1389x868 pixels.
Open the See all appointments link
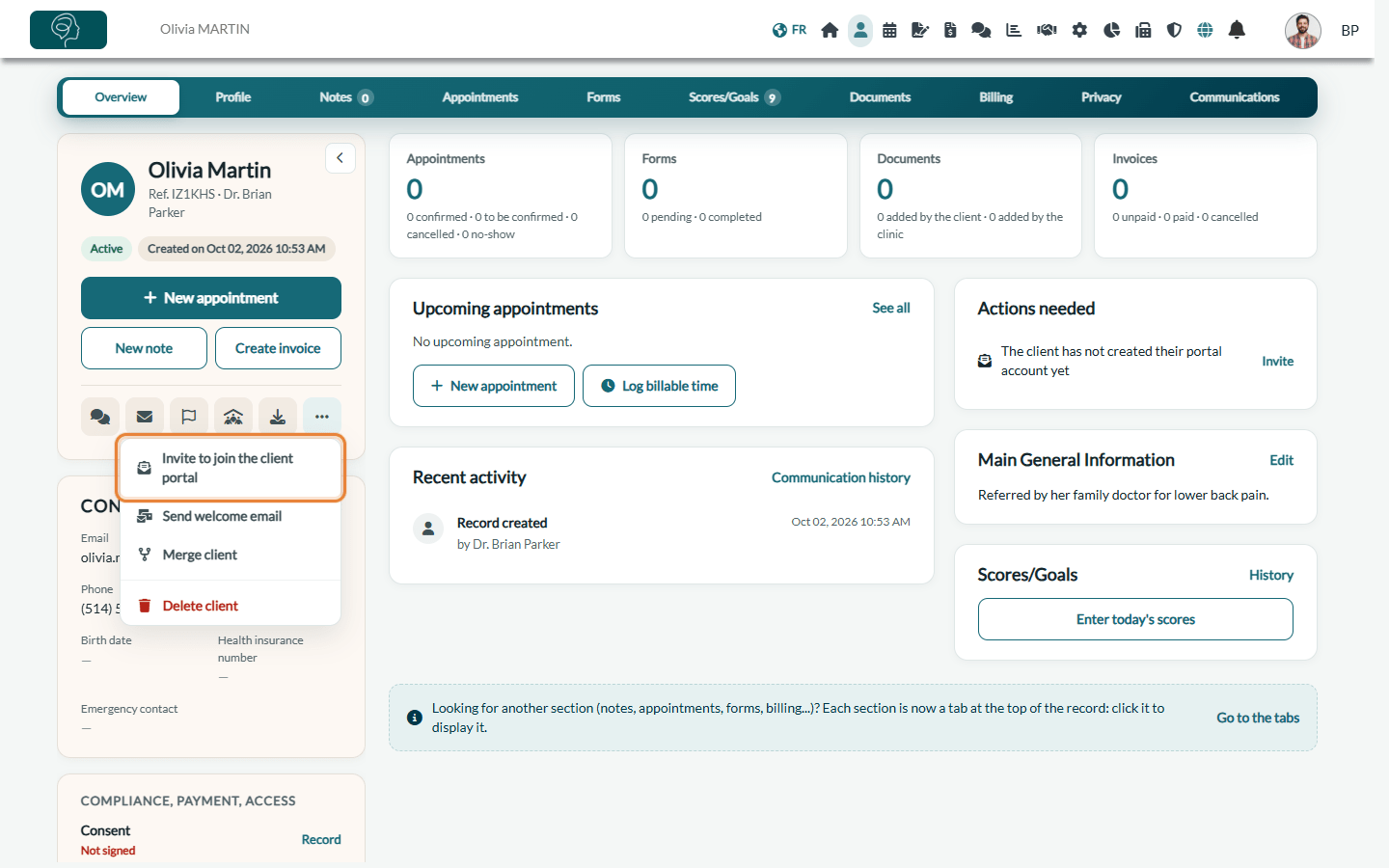pos(891,308)
